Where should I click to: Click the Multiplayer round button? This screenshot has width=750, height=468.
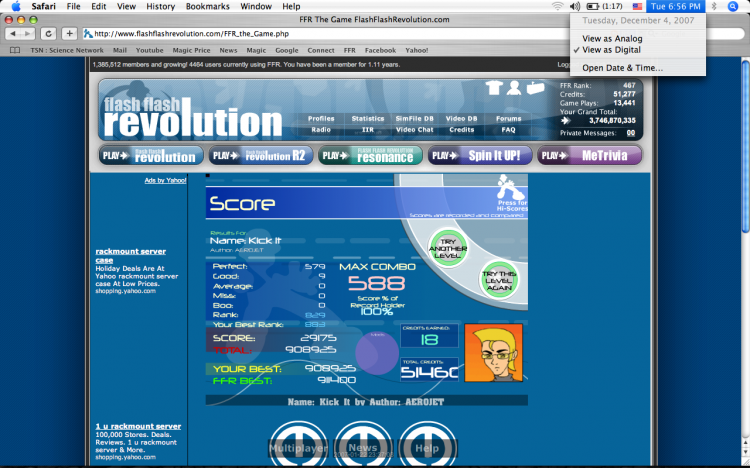point(298,444)
